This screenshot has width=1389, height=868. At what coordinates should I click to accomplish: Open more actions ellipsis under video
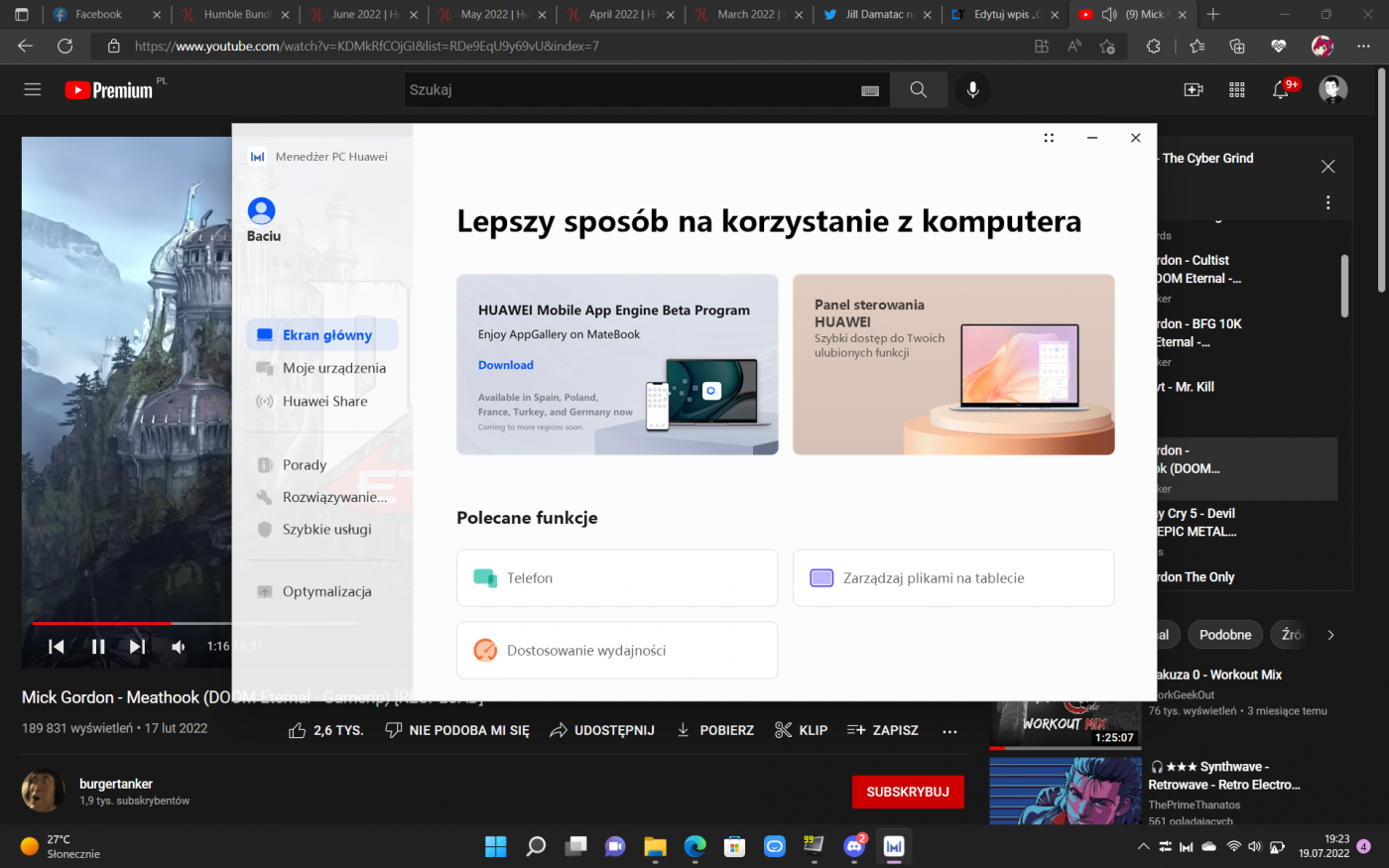(949, 731)
